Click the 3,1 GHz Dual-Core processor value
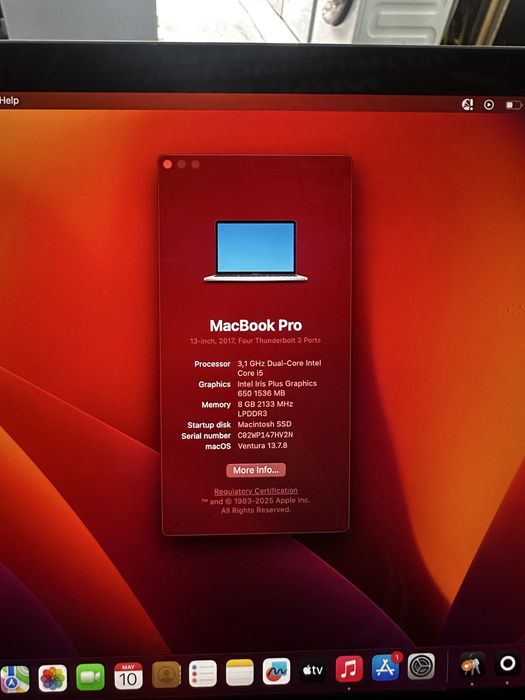Viewport: 525px width, 700px height. click(x=279, y=368)
